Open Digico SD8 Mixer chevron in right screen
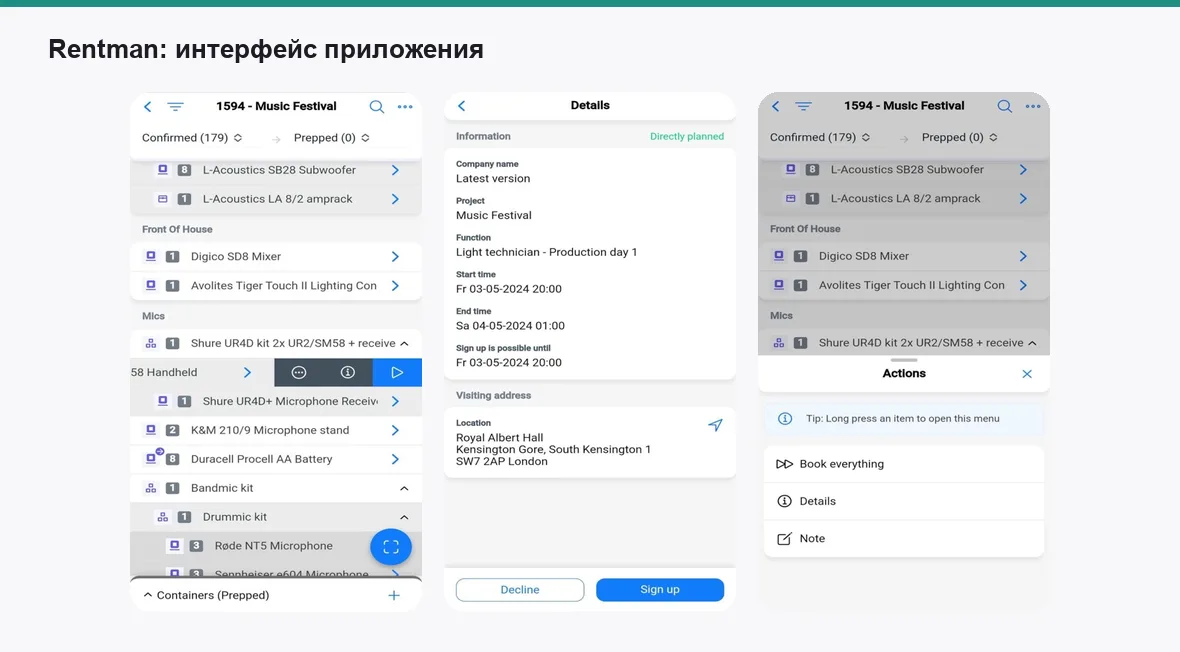Image resolution: width=1180 pixels, height=652 pixels. tap(1023, 256)
